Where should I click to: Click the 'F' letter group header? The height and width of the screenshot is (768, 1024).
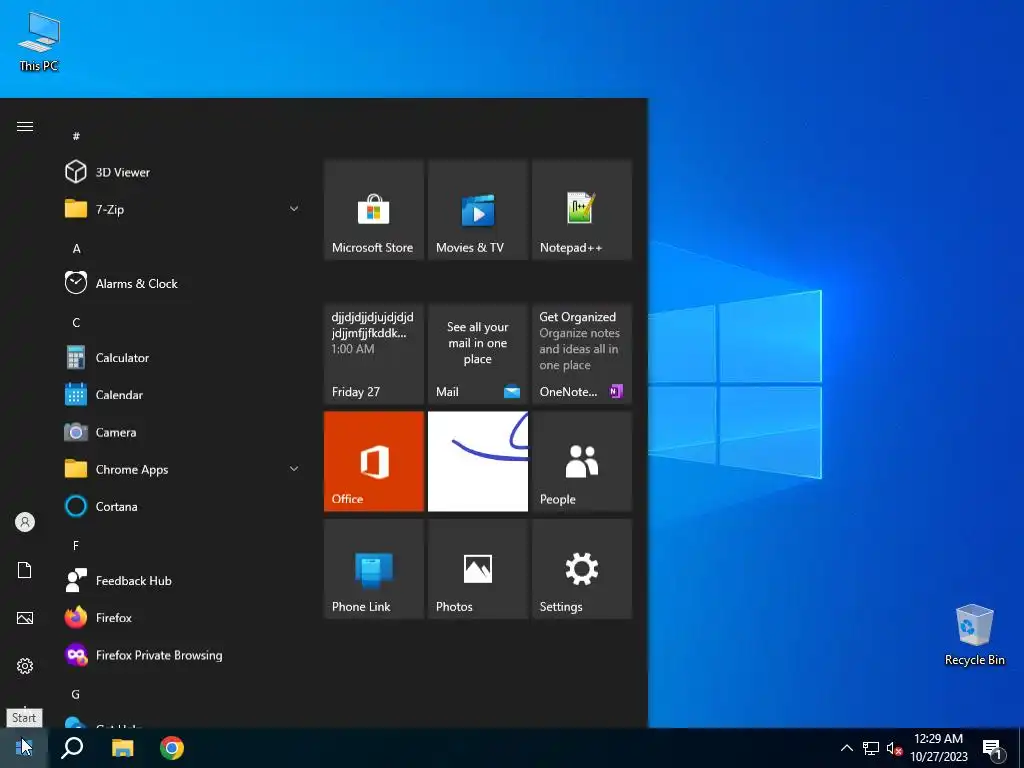76,545
